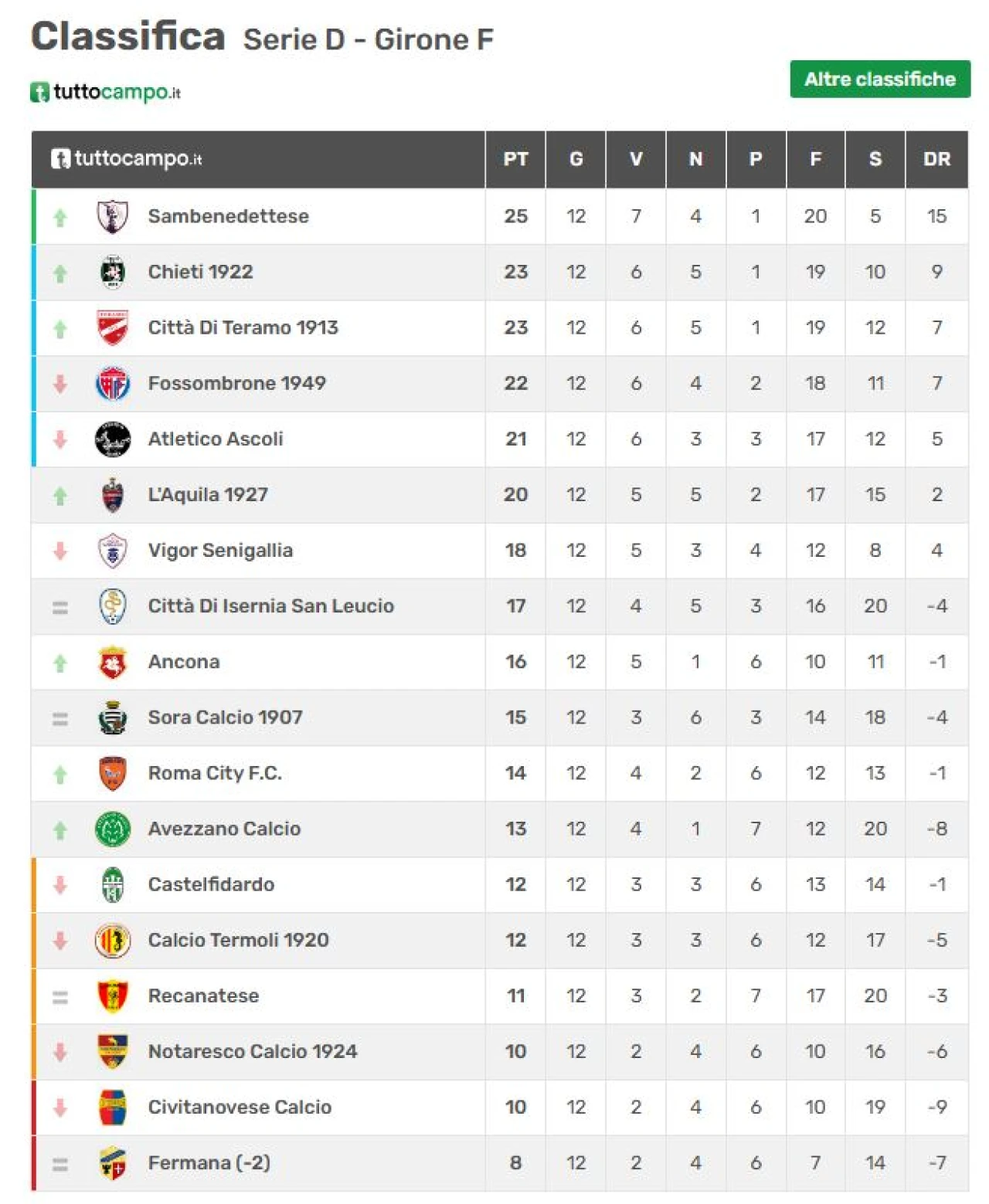The image size is (989, 1204).
Task: Click the green up arrow beside Sambenedettese
Action: pyautogui.click(x=60, y=218)
